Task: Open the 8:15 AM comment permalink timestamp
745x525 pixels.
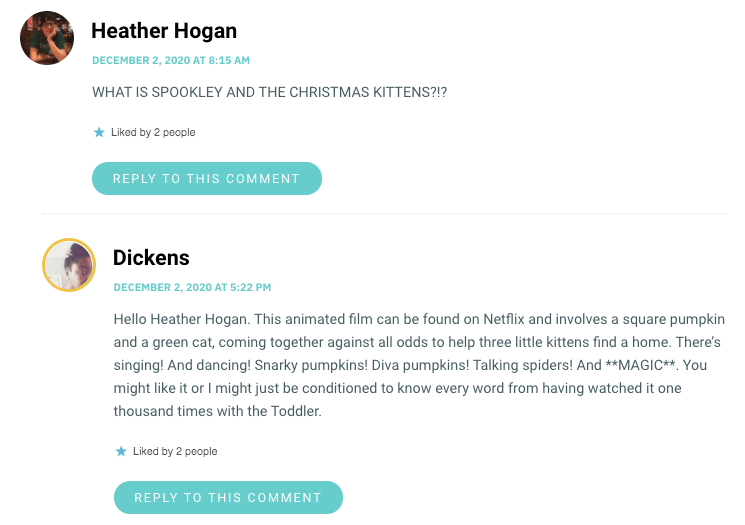Action: 171,60
